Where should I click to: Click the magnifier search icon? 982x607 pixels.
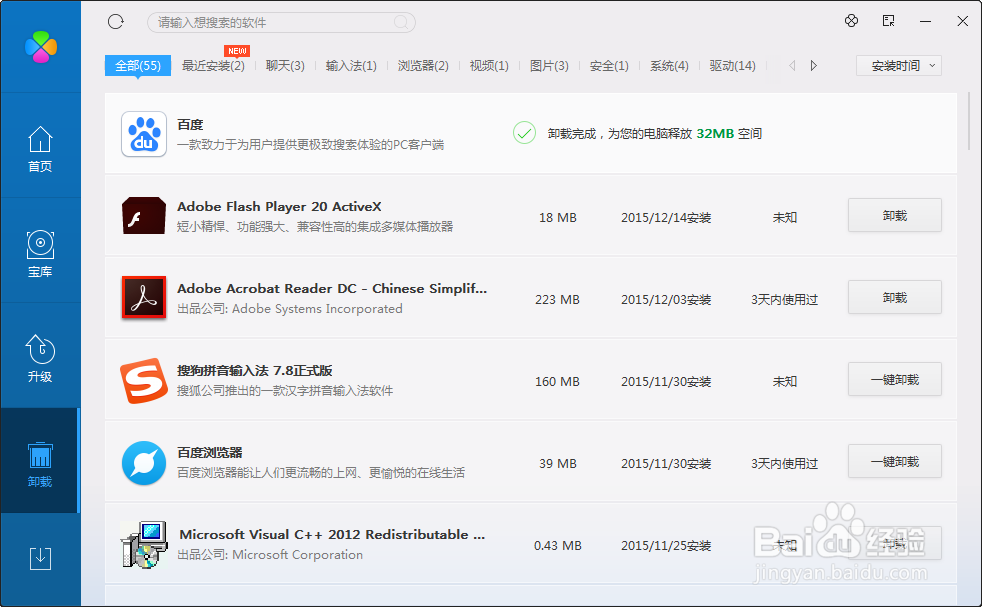401,23
